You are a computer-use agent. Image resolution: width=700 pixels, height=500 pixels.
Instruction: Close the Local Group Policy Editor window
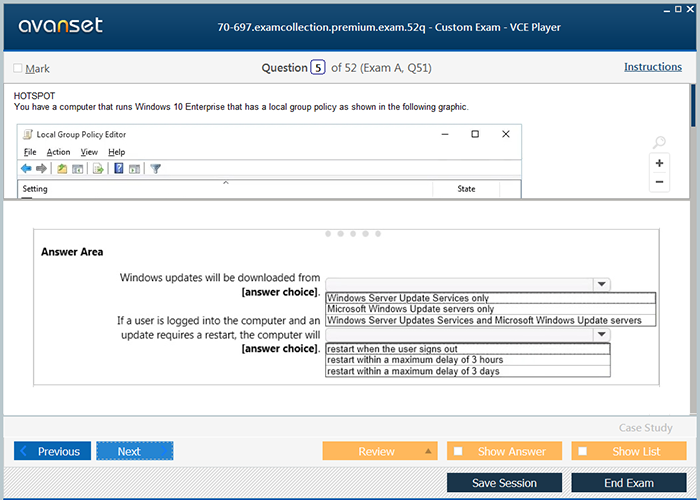point(506,134)
